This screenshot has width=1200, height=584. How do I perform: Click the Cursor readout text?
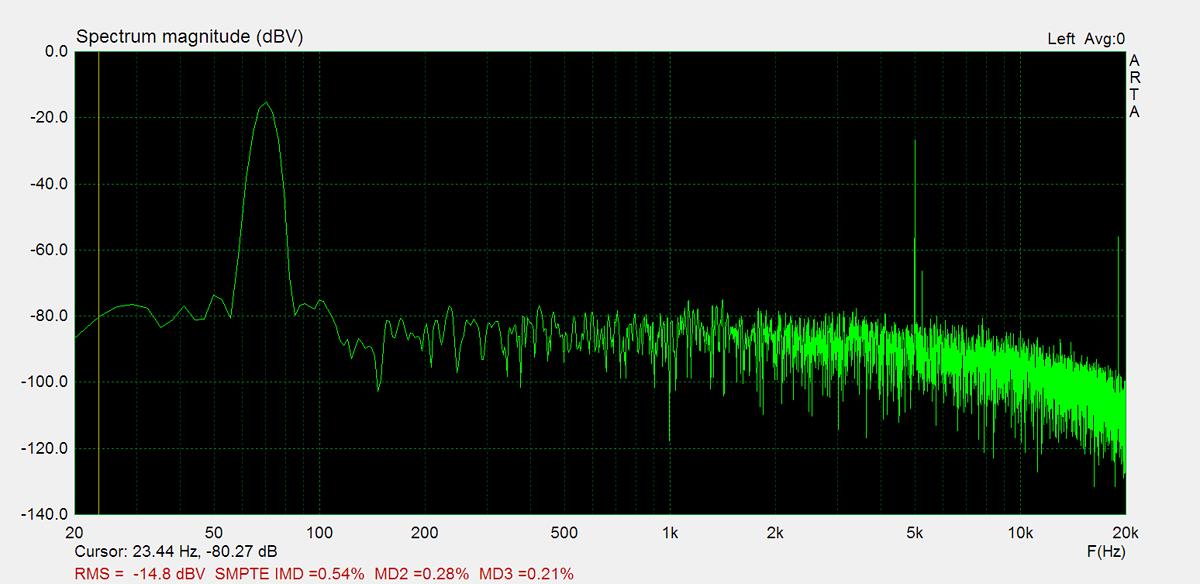[176, 552]
